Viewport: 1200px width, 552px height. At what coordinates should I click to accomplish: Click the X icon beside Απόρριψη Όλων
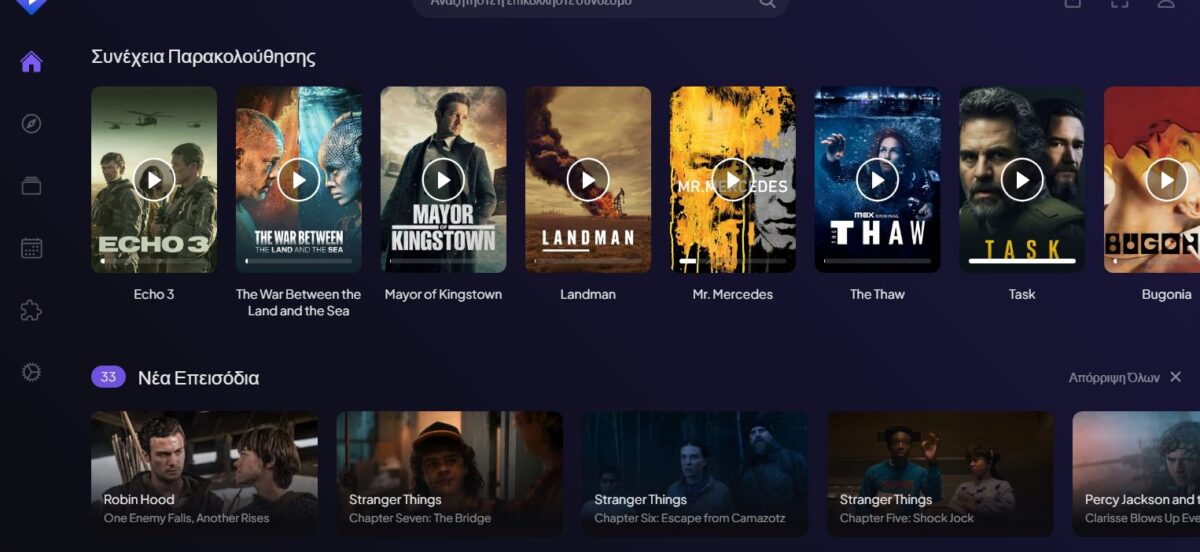click(1176, 377)
